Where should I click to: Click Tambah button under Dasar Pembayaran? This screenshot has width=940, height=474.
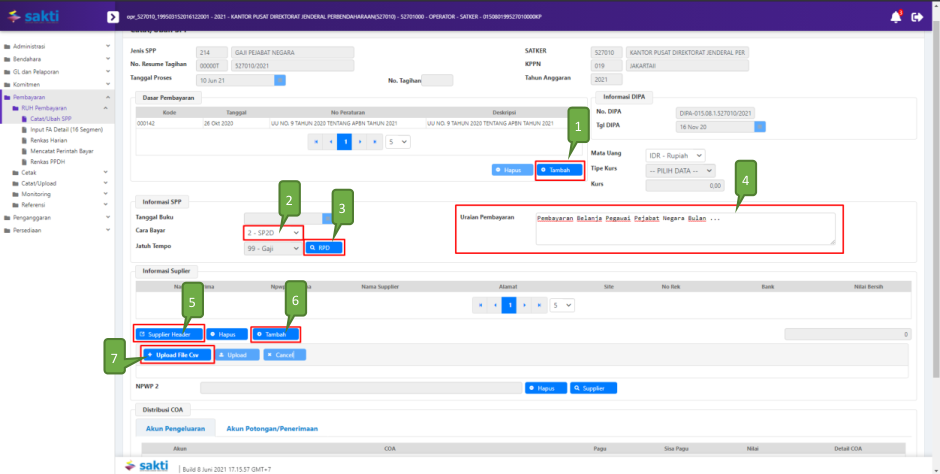[x=559, y=170]
